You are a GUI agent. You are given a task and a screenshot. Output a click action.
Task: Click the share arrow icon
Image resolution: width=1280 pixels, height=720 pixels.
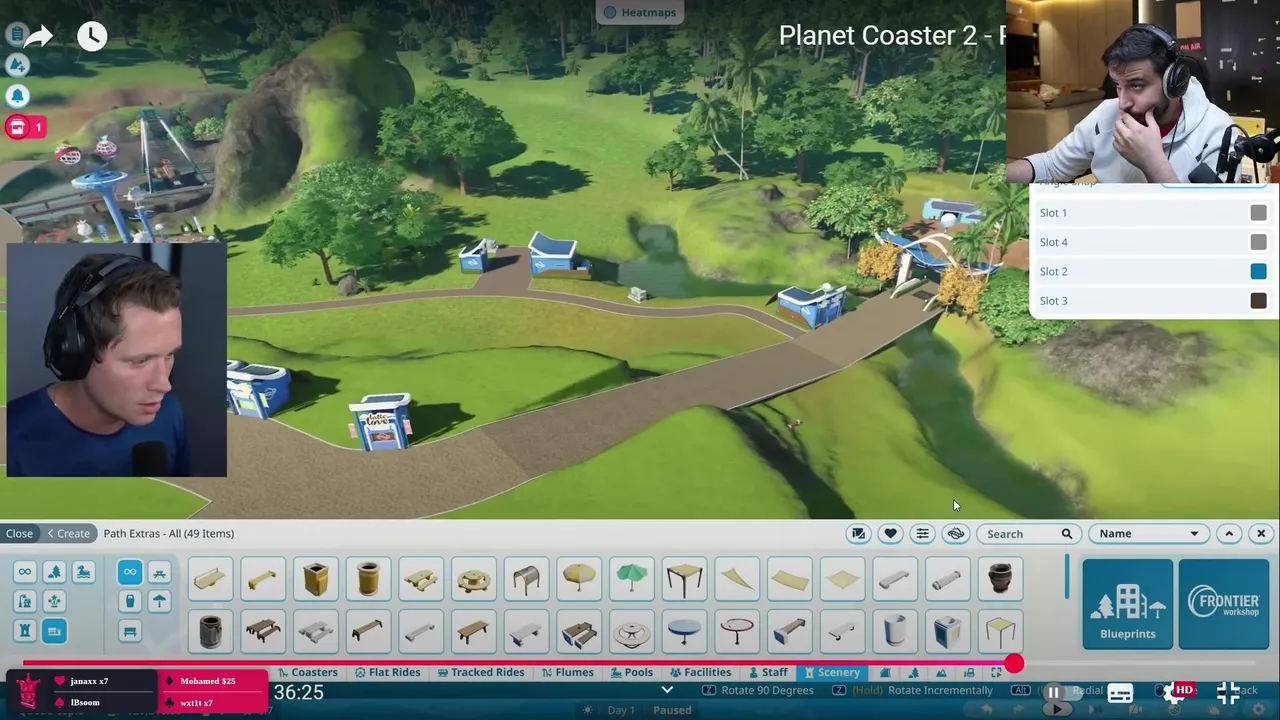[38, 37]
